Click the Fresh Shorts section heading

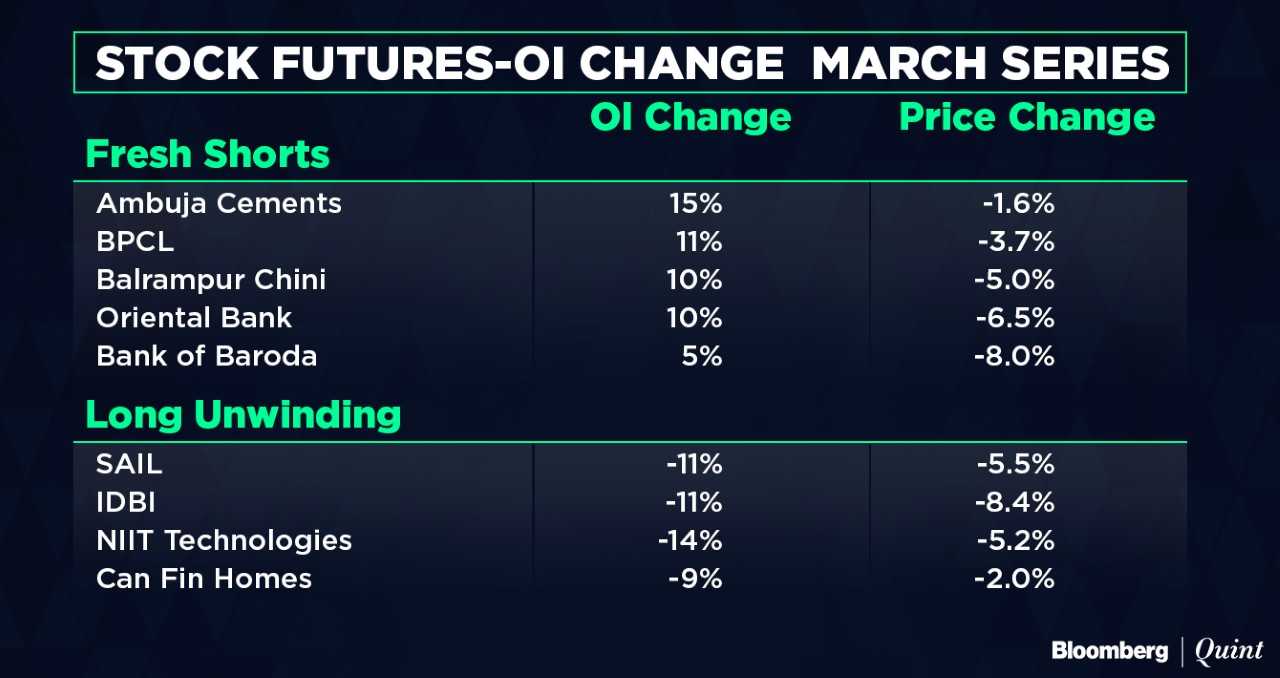[x=208, y=155]
